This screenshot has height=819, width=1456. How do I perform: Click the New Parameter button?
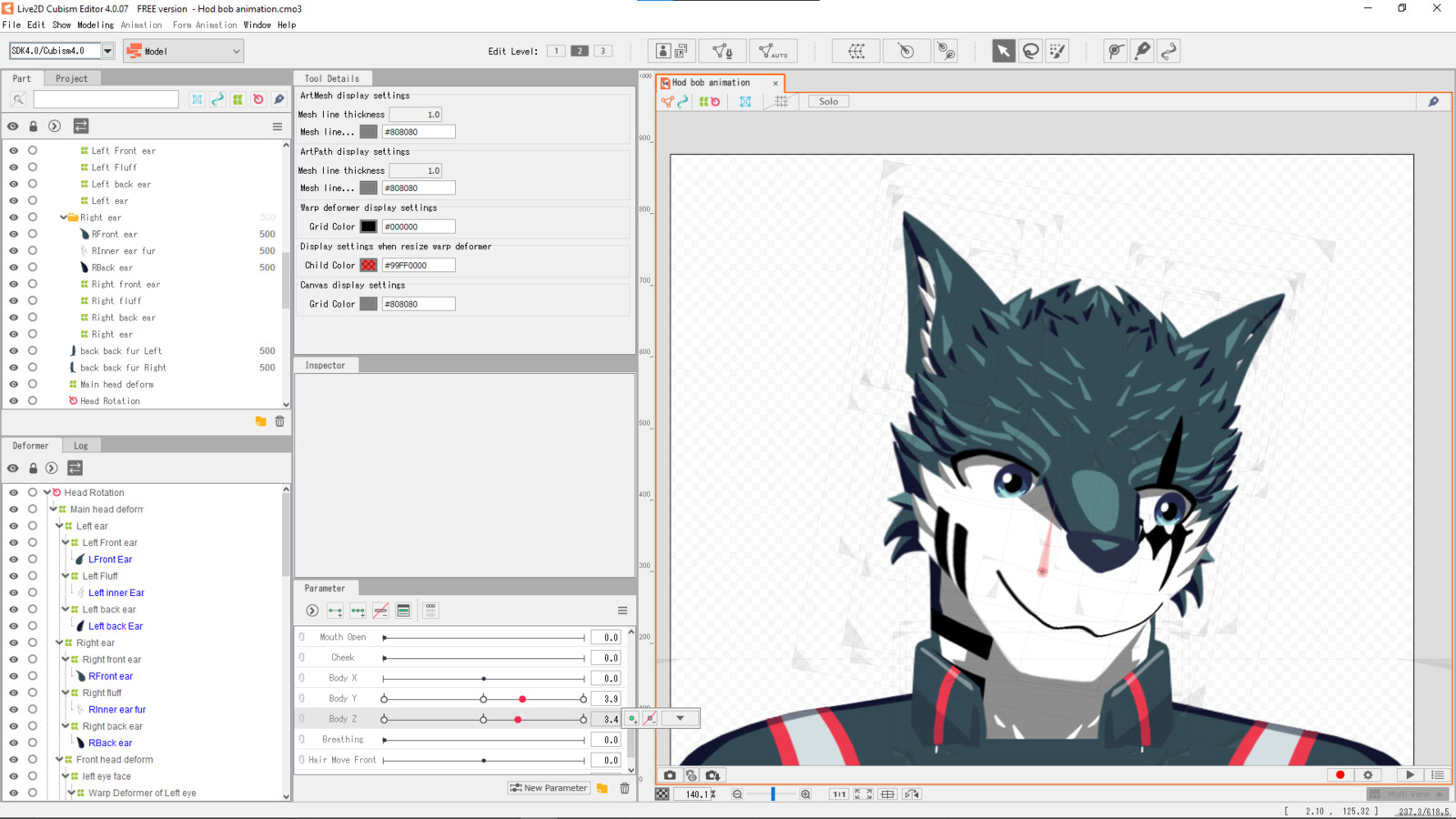pyautogui.click(x=549, y=788)
